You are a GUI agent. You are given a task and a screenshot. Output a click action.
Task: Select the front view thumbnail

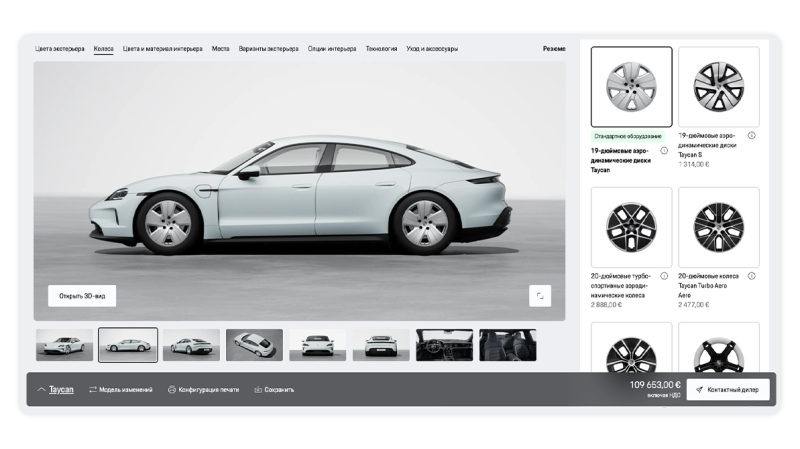click(x=318, y=345)
